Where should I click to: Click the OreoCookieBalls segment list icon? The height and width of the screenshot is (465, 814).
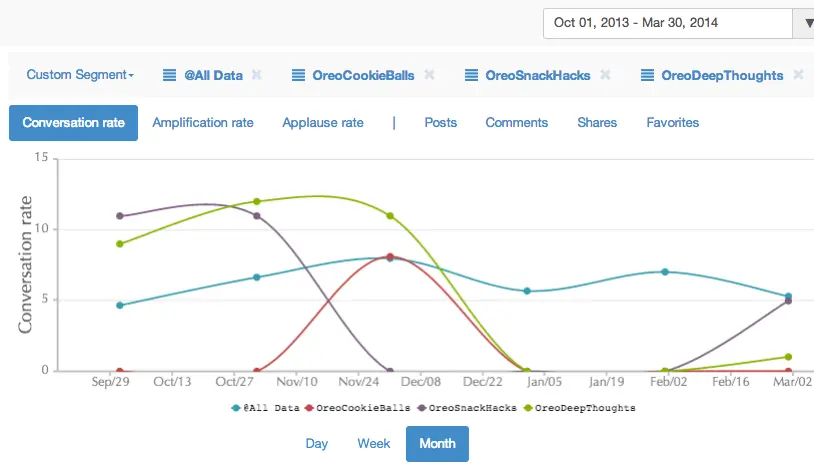pos(298,75)
